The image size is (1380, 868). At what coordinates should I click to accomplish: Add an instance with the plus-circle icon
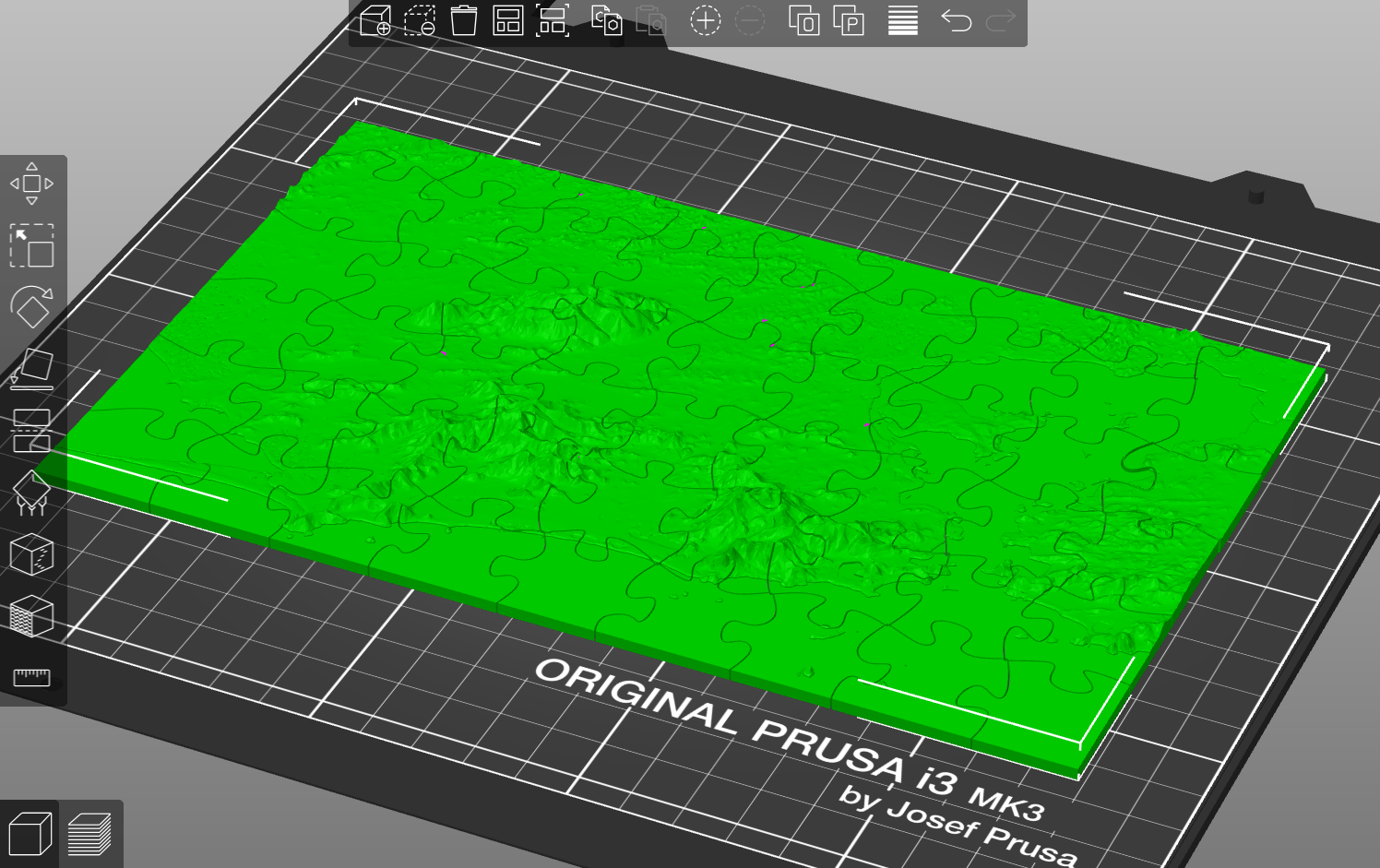706,20
